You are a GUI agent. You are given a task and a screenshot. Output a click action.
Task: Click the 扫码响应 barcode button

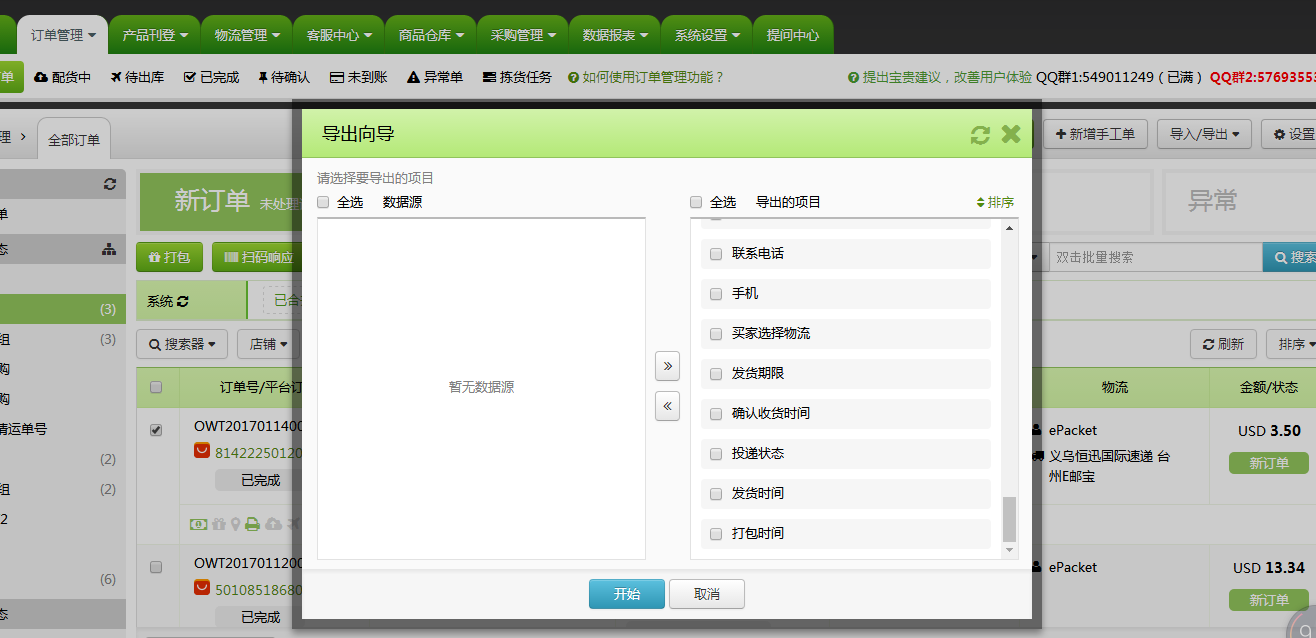259,257
